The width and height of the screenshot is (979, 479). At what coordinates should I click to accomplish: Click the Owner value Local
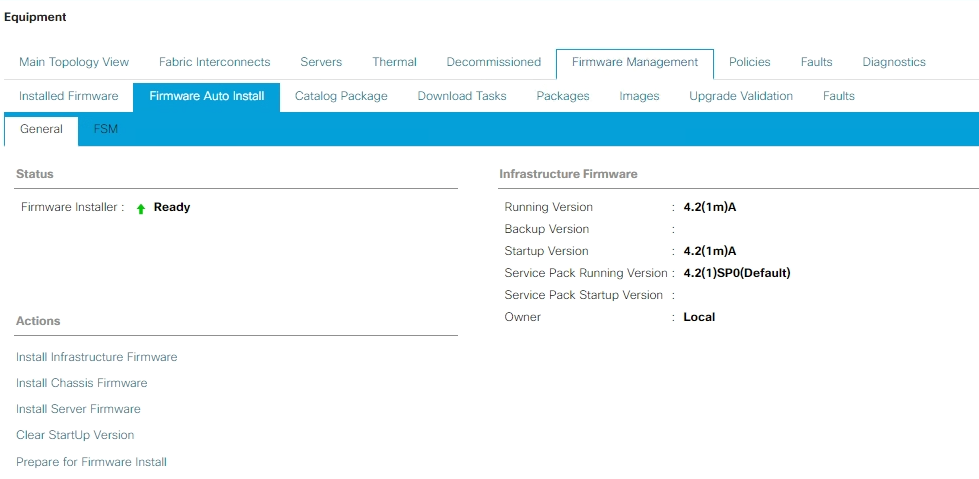[699, 317]
